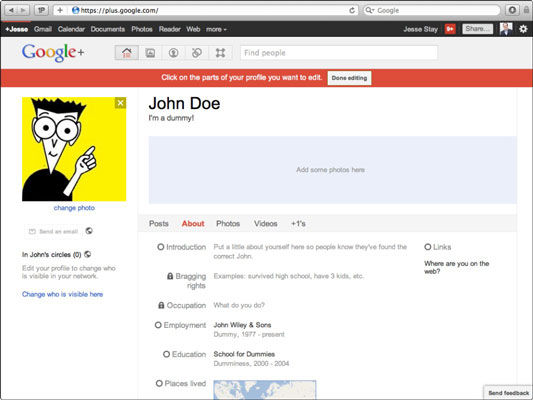Click the Google+ logo
The image size is (533, 400).
[x=53, y=53]
